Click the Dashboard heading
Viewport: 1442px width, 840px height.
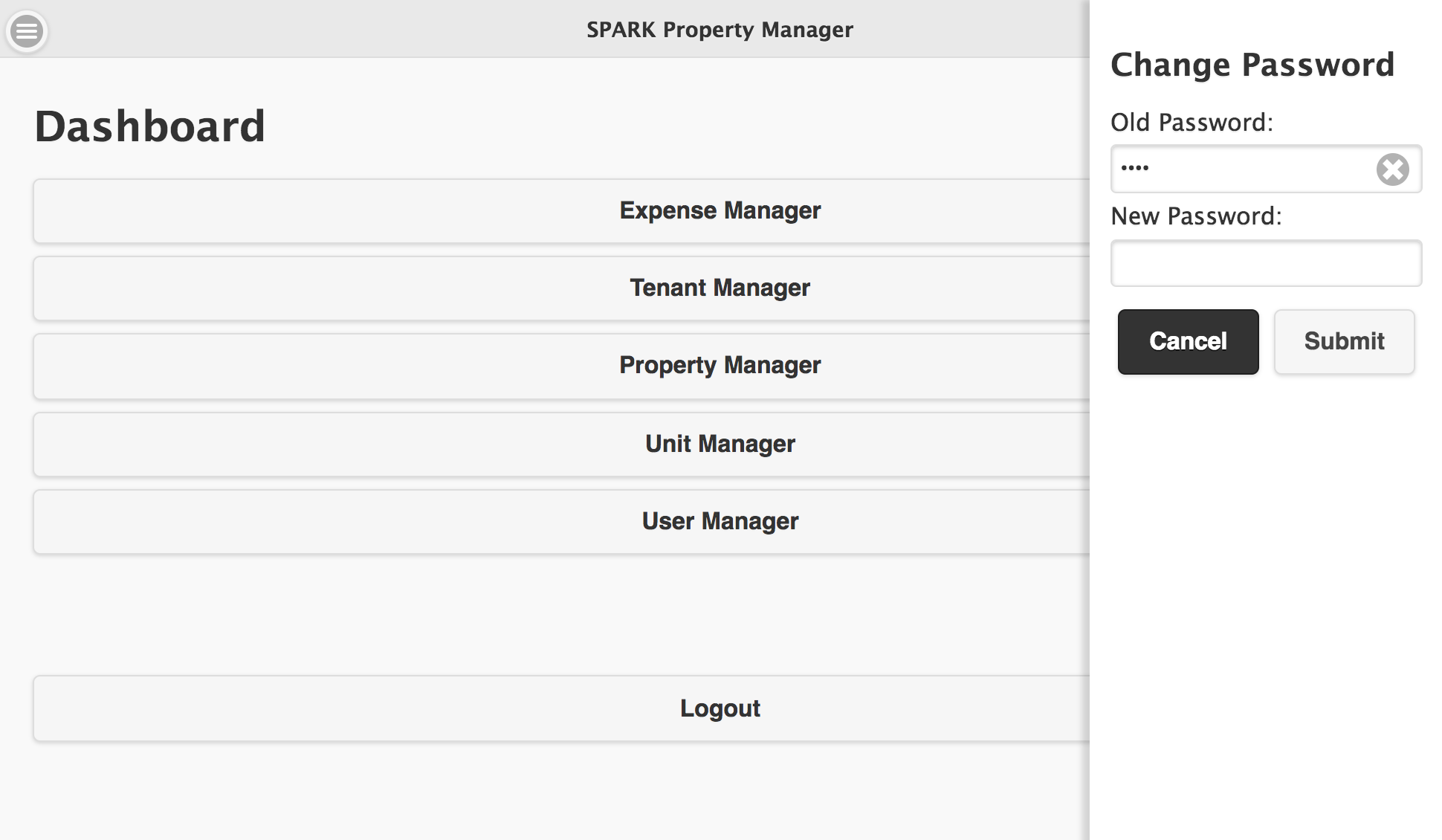click(150, 126)
